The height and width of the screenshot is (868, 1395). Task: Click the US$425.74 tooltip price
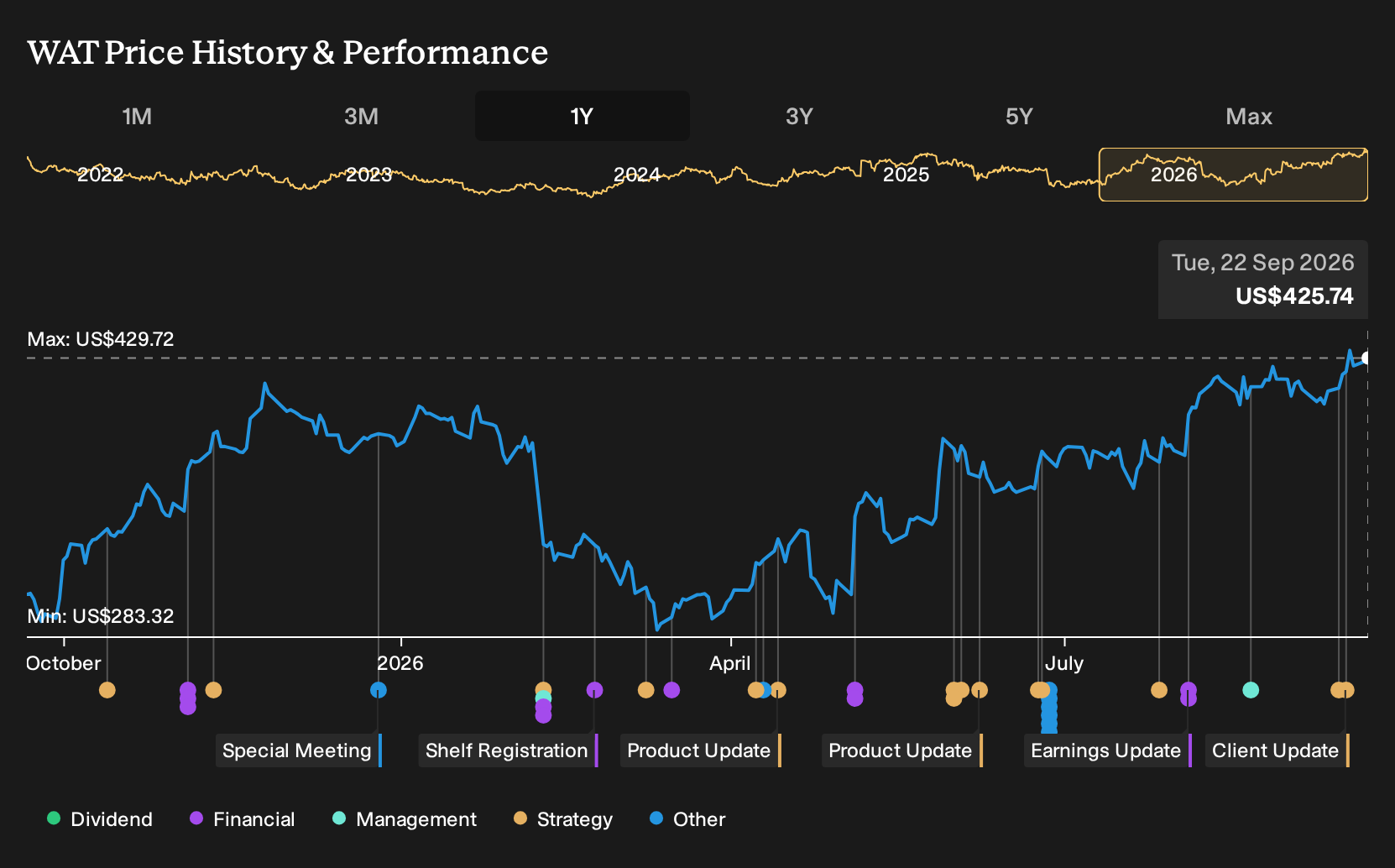point(1294,296)
